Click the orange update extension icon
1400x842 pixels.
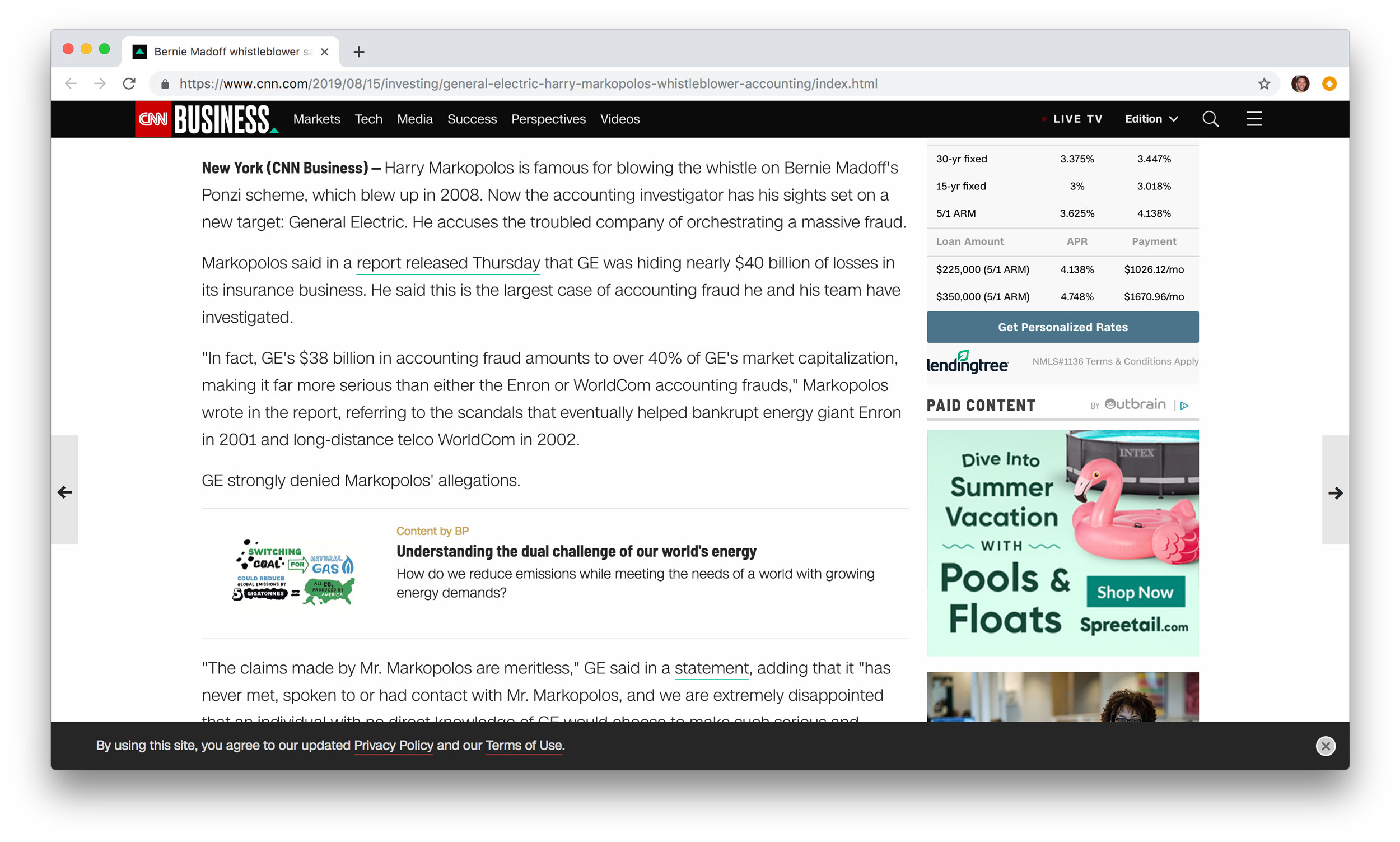pos(1329,83)
